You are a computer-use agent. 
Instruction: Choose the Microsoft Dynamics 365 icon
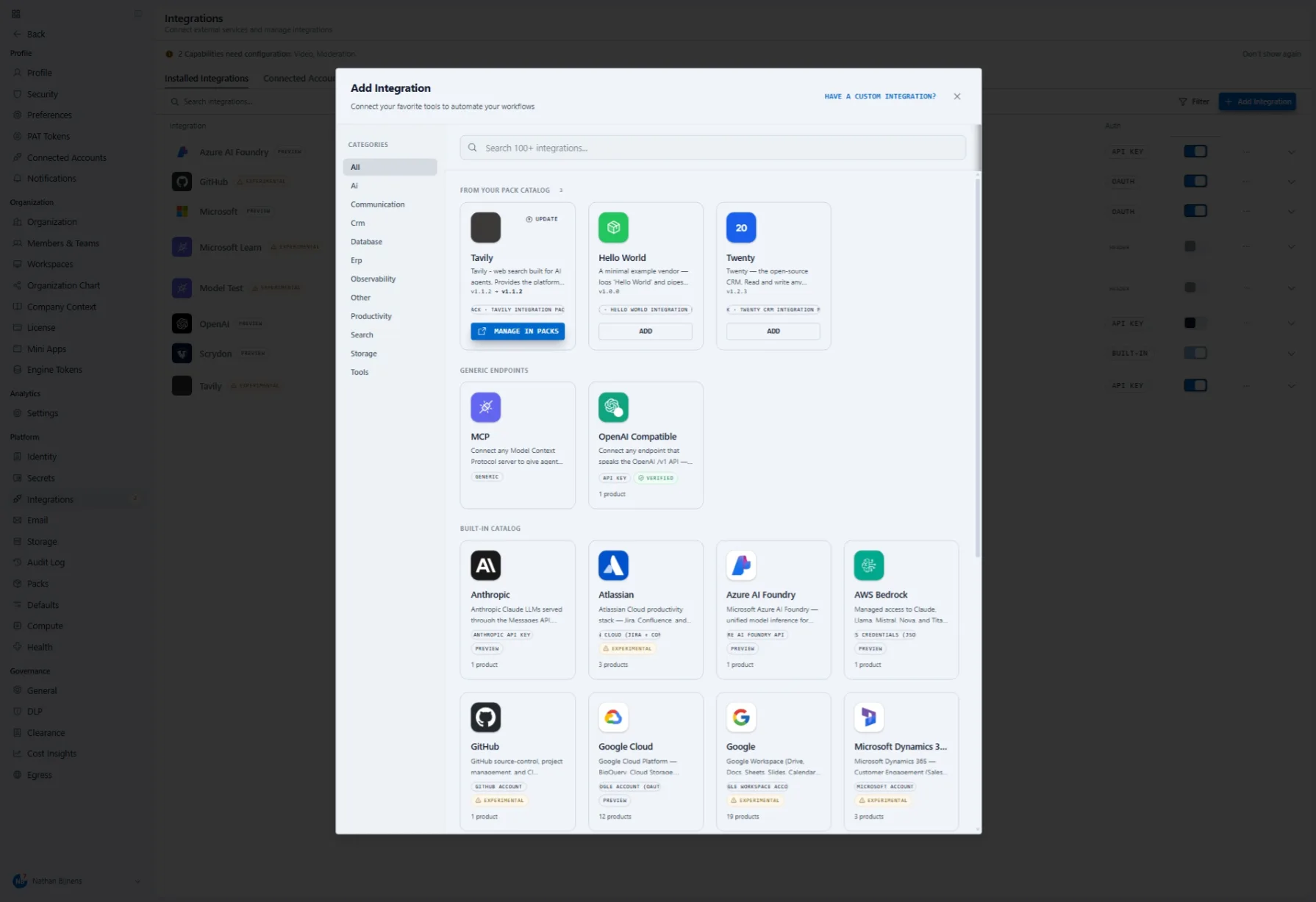click(869, 717)
